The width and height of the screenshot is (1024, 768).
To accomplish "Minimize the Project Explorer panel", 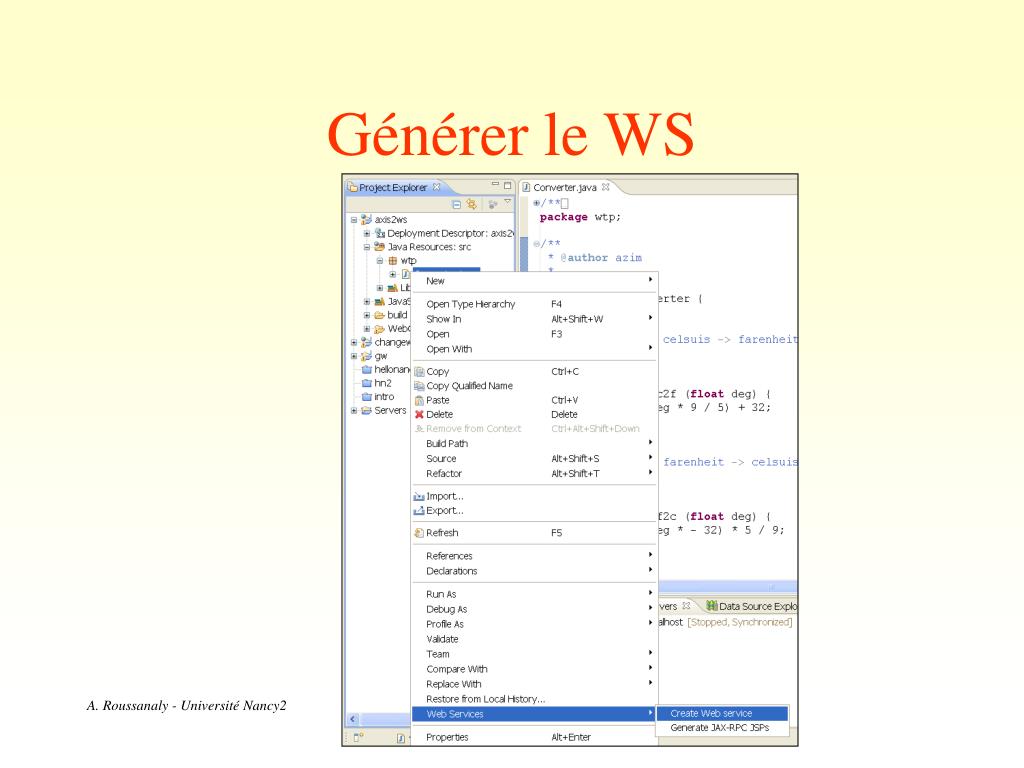I will (495, 185).
